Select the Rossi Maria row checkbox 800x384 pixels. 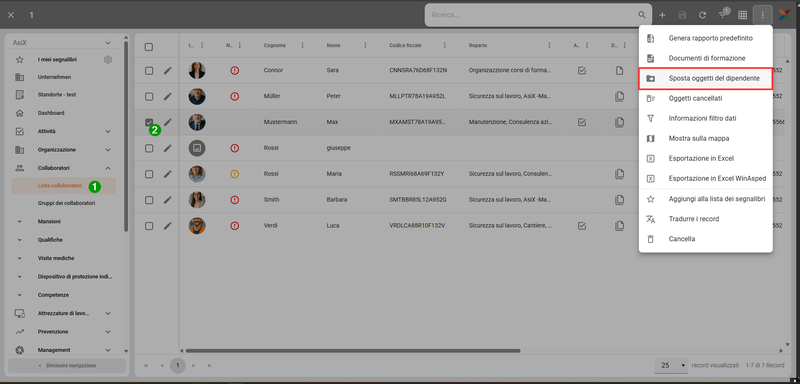coord(148,174)
